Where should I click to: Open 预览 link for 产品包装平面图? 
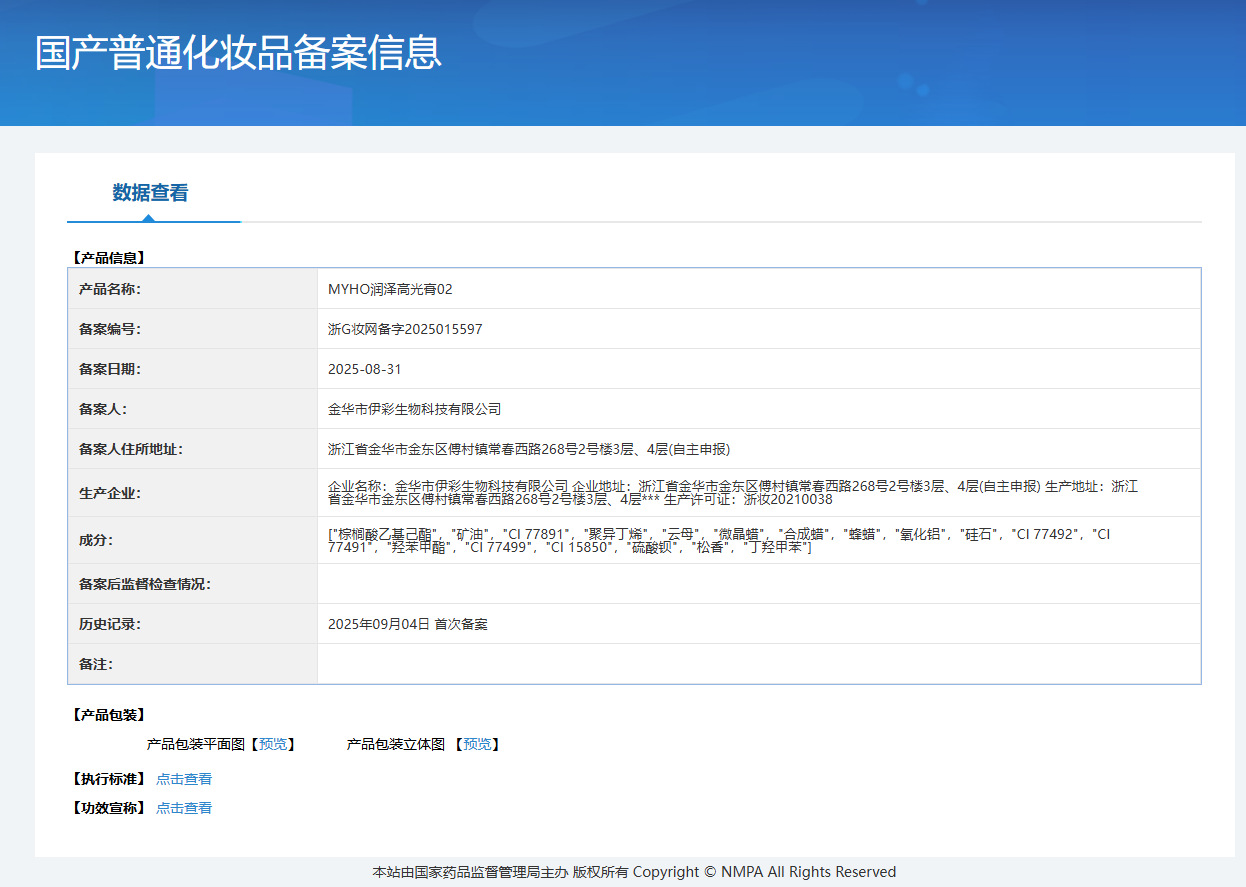tap(272, 744)
